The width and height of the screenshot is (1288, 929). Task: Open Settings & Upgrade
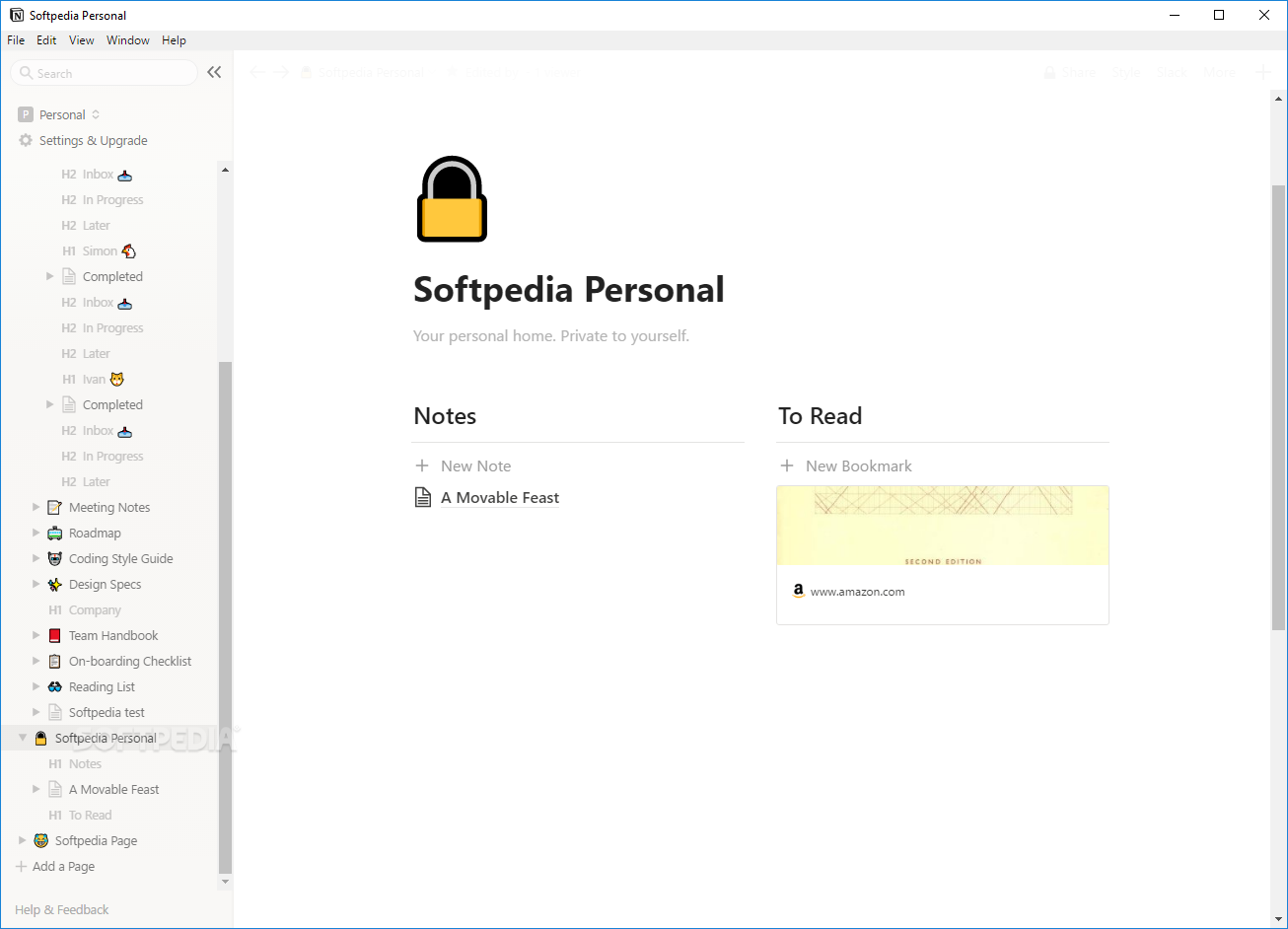[x=84, y=140]
